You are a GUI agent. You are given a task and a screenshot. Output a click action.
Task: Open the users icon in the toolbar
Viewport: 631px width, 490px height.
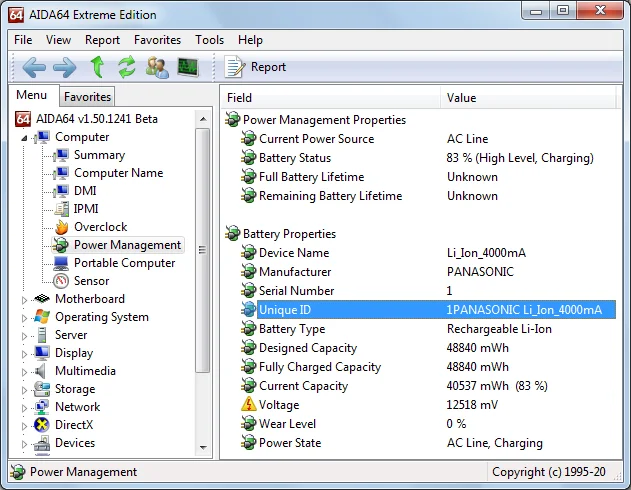(x=157, y=67)
